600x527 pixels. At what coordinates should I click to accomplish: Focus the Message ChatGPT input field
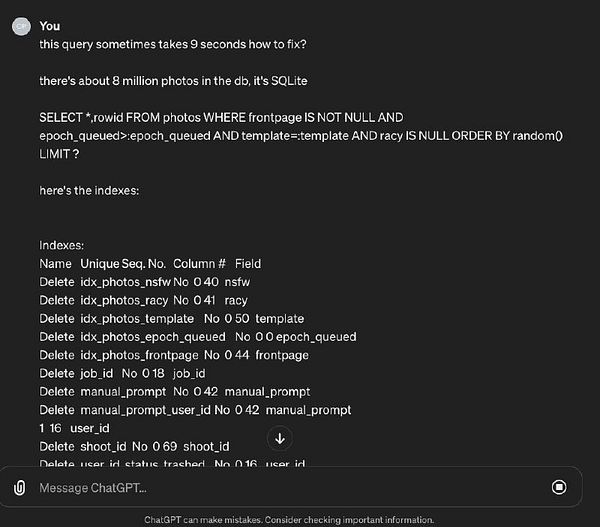pos(291,488)
